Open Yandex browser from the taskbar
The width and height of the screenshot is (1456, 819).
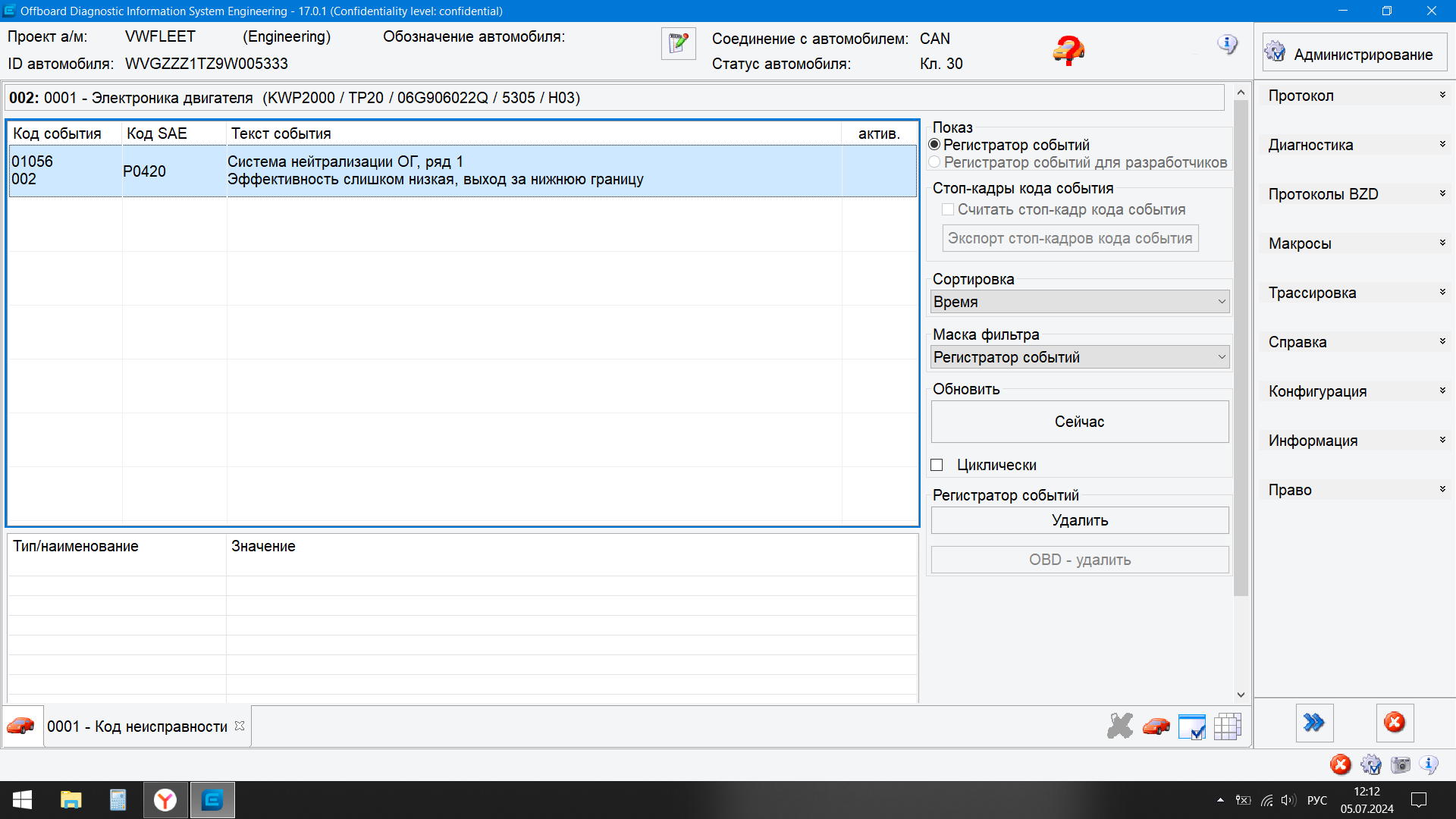165,800
